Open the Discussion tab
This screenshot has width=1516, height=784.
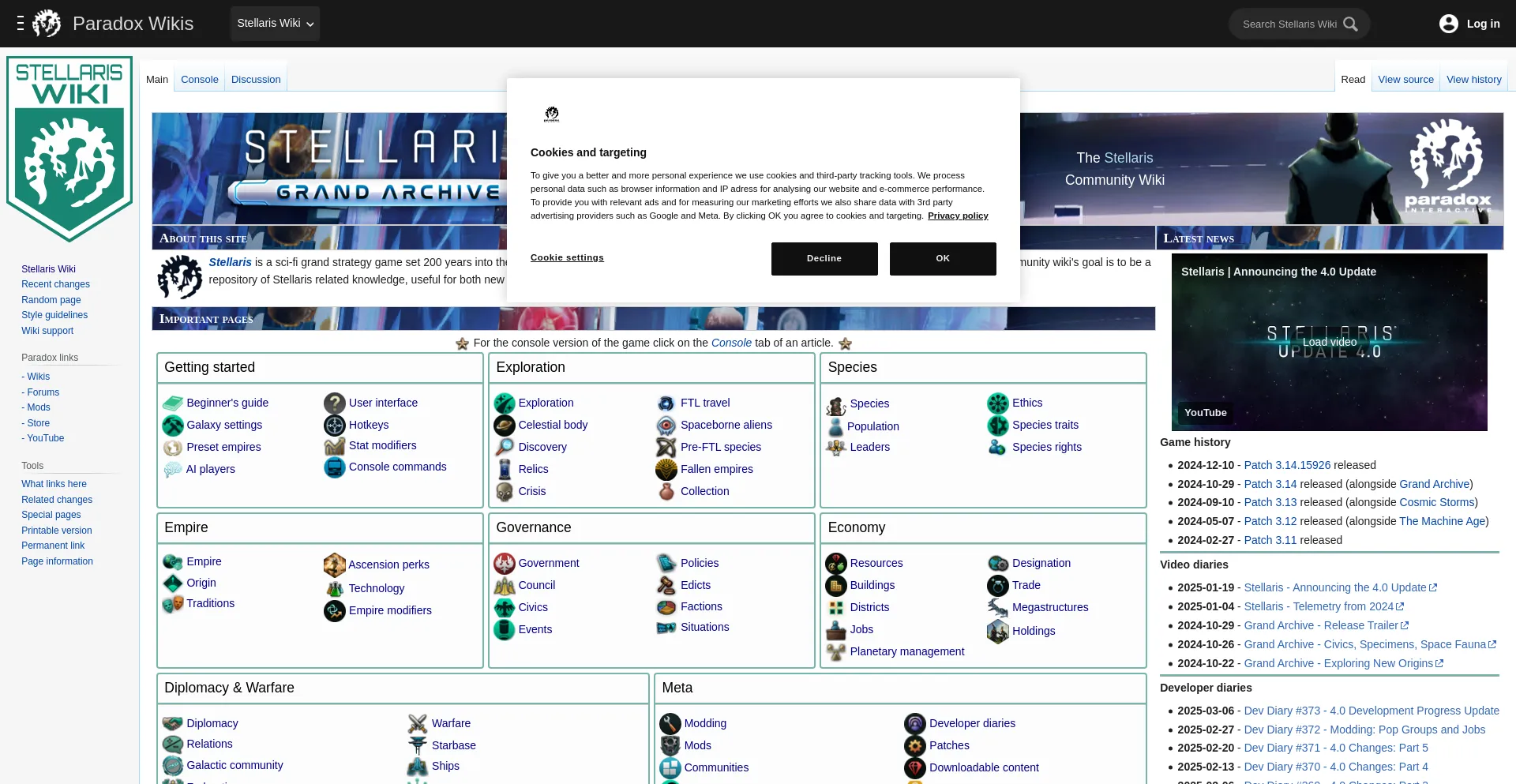pyautogui.click(x=256, y=79)
